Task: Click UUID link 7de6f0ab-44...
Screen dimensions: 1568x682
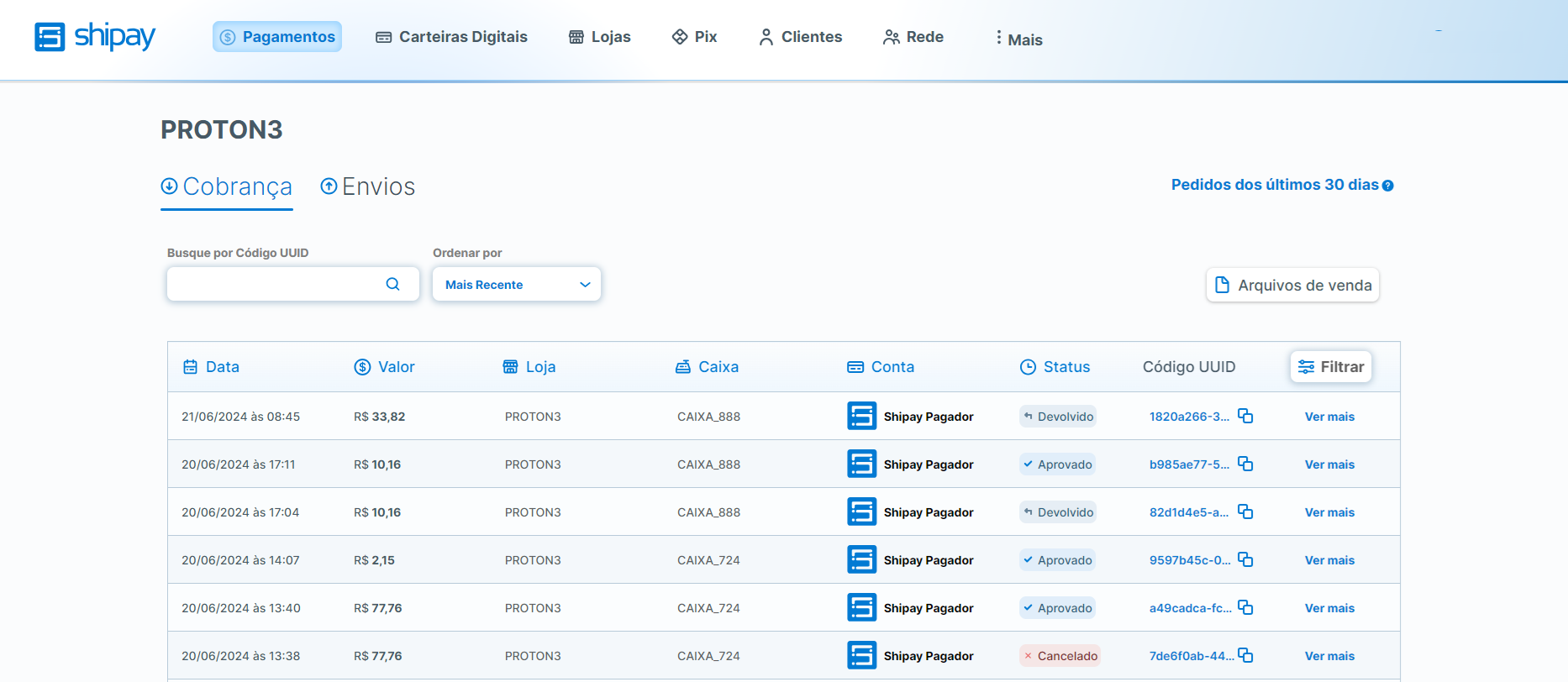Action: 1192,656
